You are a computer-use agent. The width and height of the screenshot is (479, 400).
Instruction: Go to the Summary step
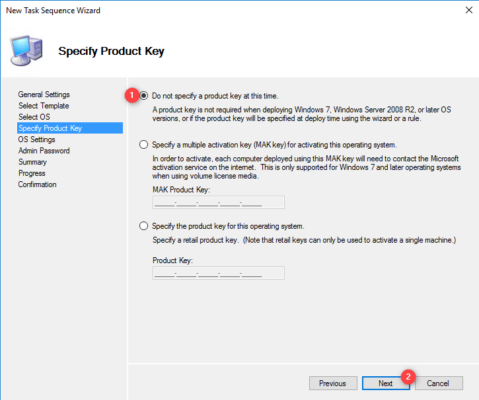pos(32,162)
